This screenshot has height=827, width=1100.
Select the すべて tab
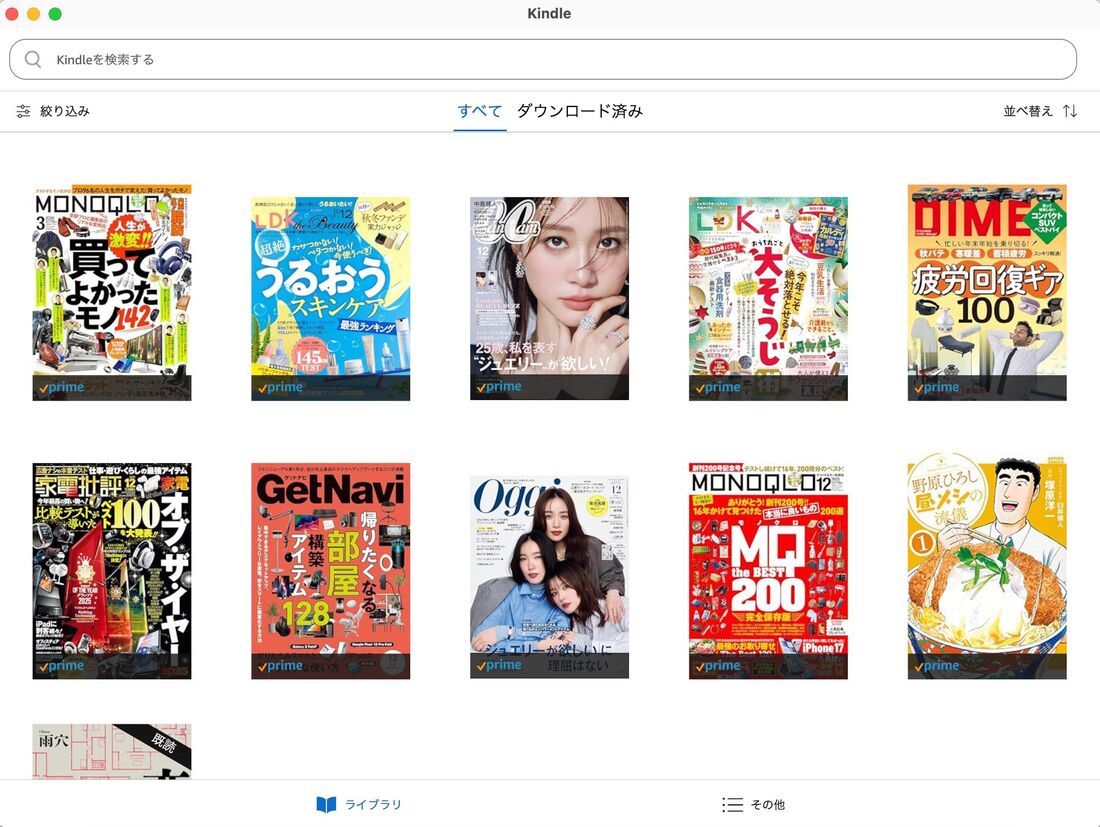(478, 110)
